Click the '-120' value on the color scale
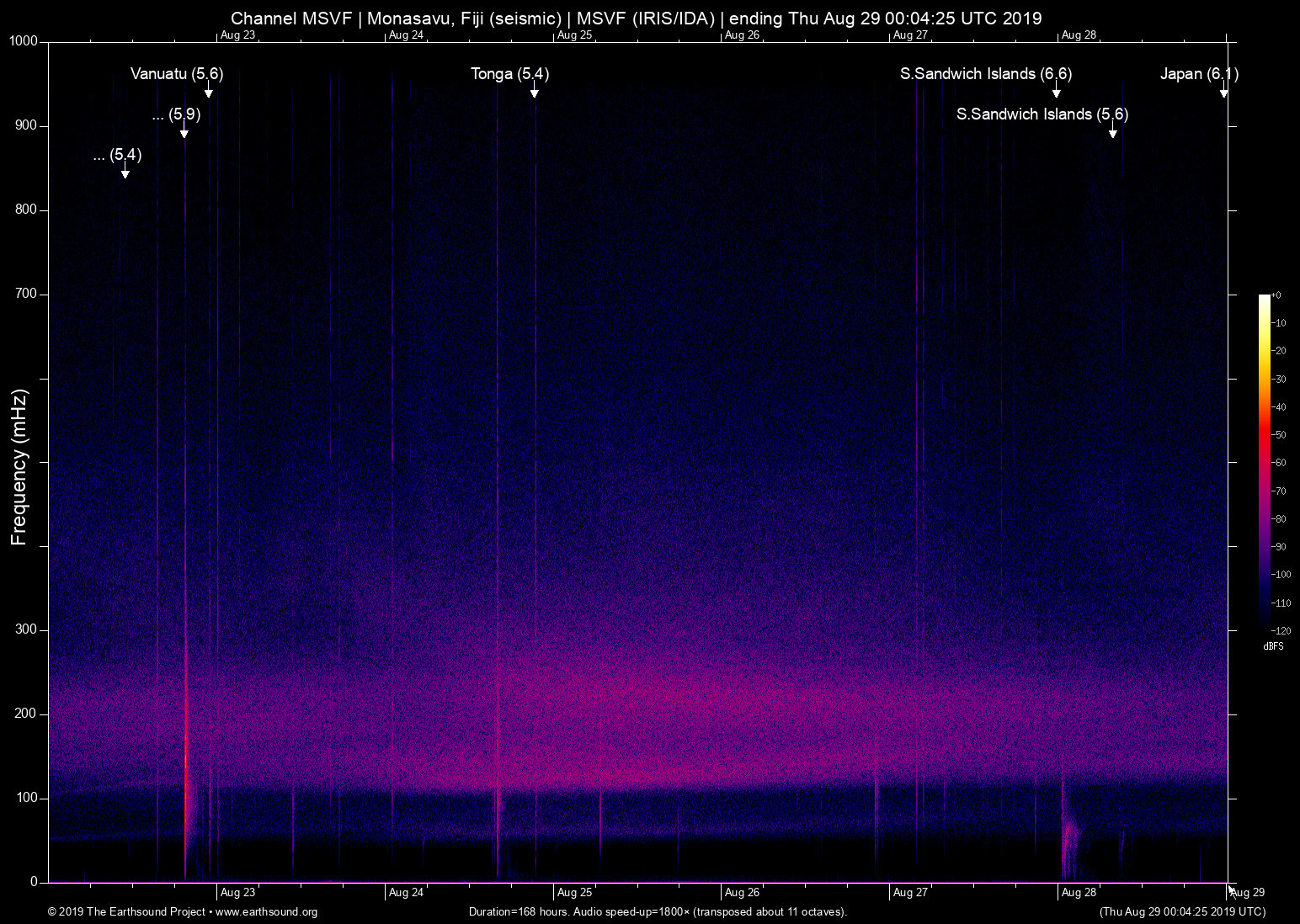Viewport: 1300px width, 924px height. coord(1281,630)
